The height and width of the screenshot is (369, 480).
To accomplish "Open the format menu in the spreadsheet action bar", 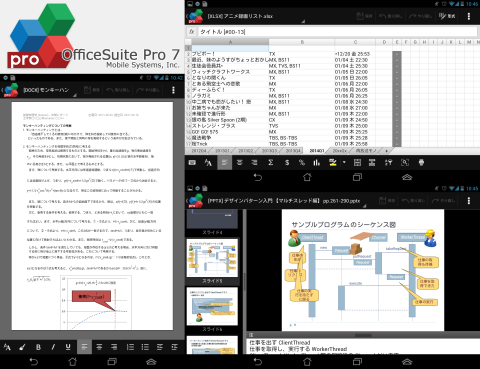I will pos(447,16).
